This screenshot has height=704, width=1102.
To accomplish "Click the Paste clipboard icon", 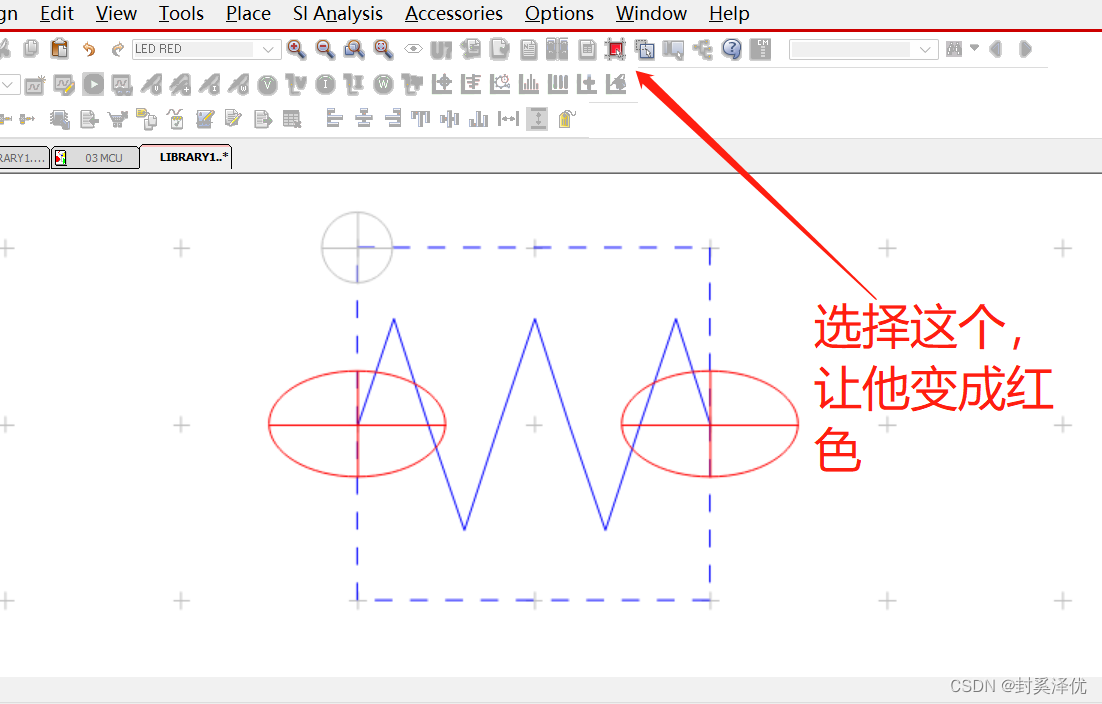I will 60,49.
